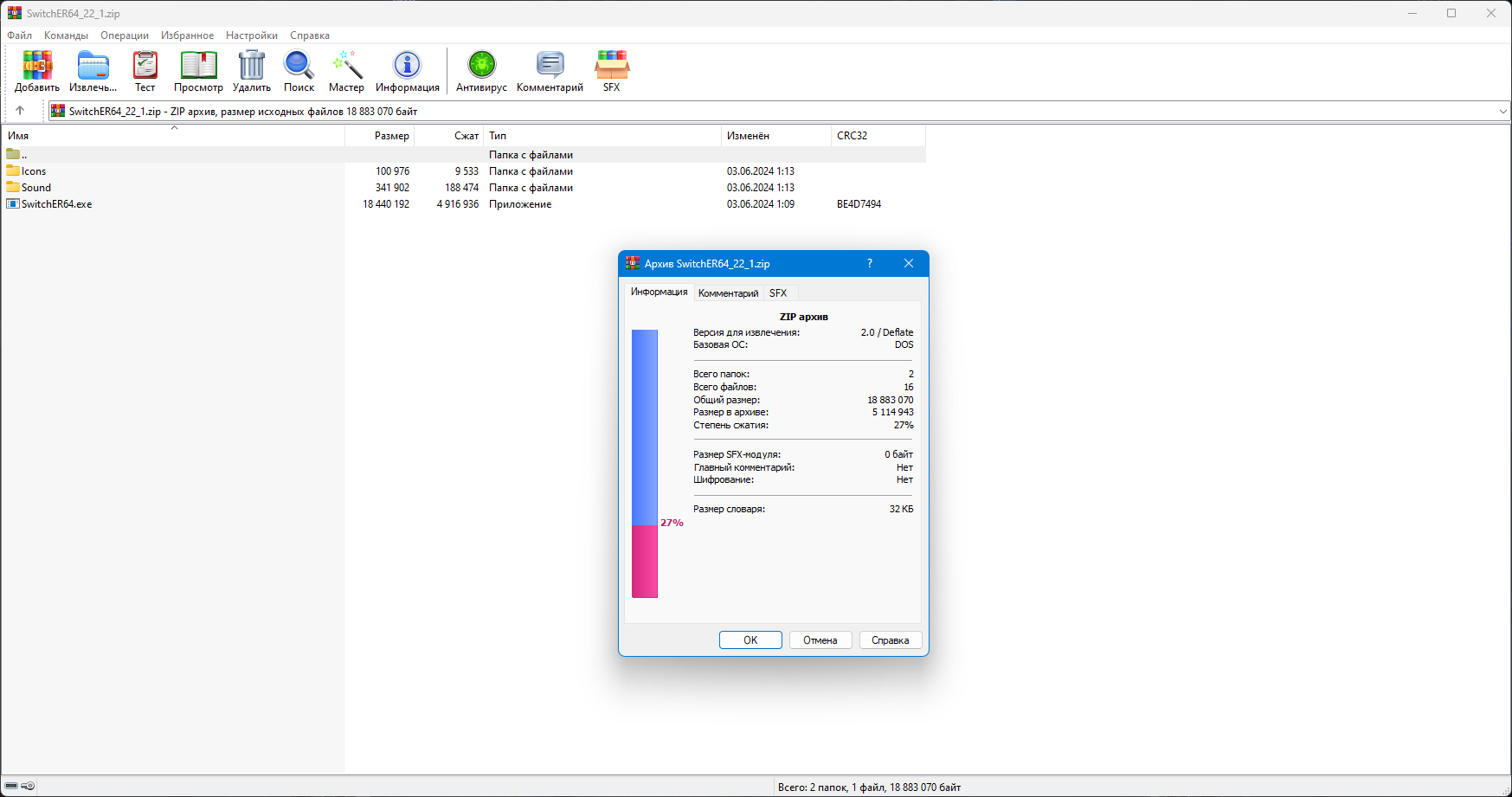Image resolution: width=1512 pixels, height=797 pixels.
Task: Open the Команды menu
Action: click(67, 35)
